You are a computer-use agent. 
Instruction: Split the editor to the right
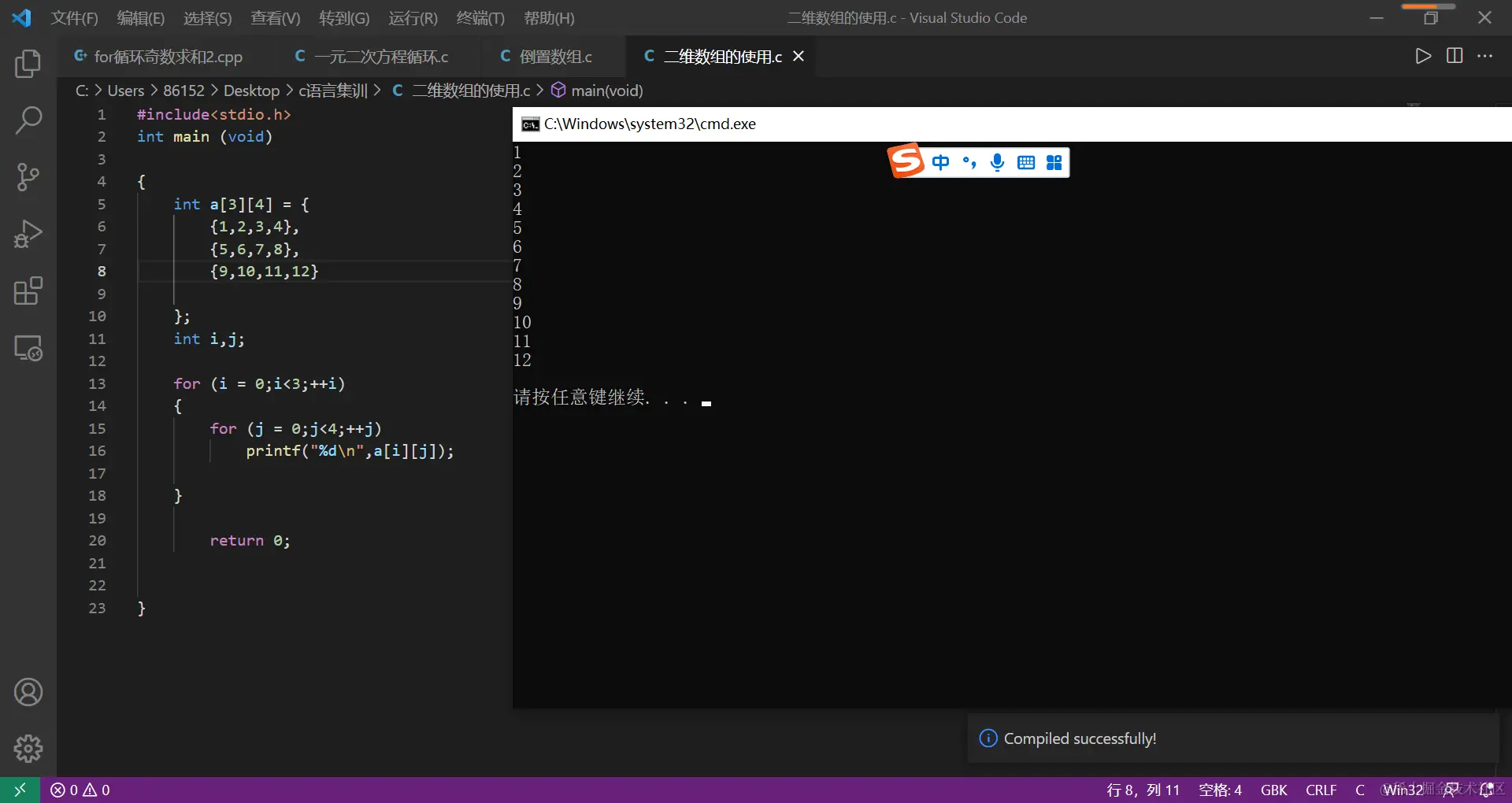(1455, 56)
